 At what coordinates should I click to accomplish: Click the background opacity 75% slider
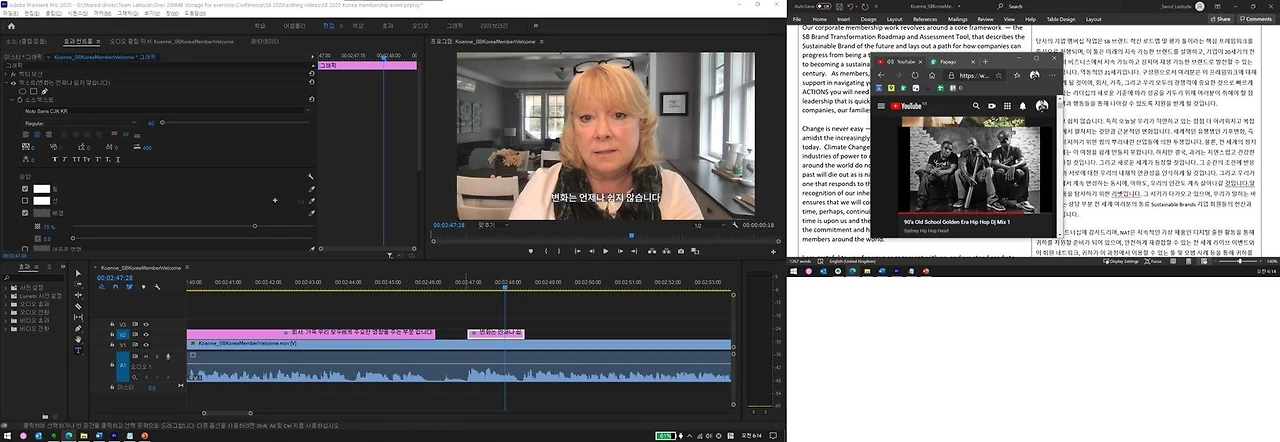pos(255,226)
